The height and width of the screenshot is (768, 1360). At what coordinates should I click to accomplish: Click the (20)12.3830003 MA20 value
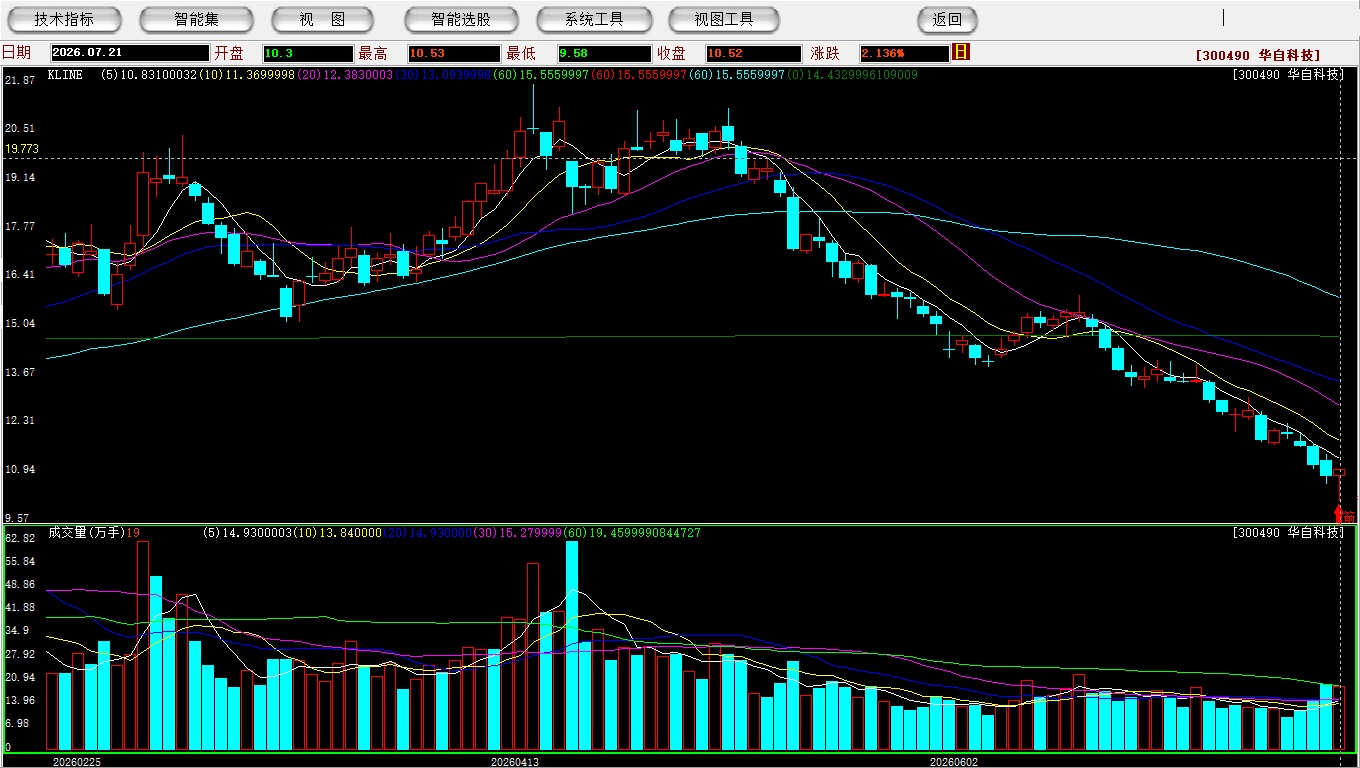pos(345,75)
